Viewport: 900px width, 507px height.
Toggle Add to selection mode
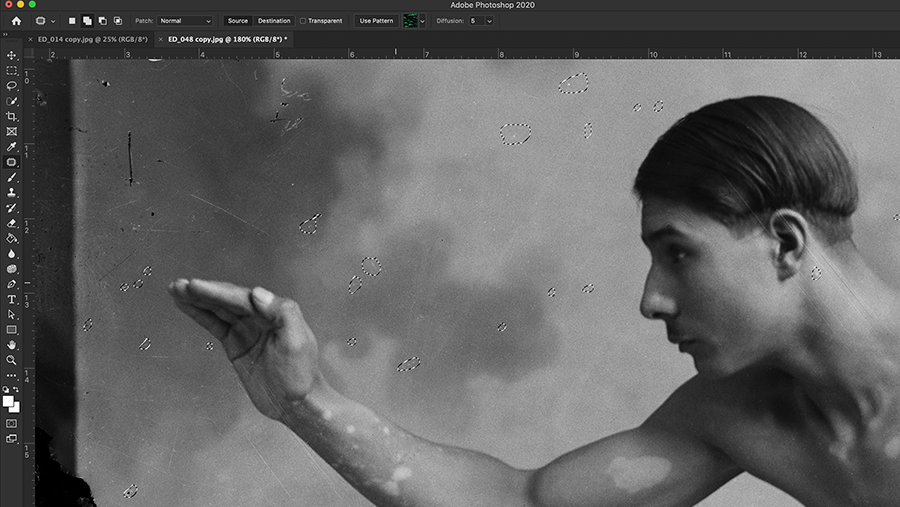point(87,21)
